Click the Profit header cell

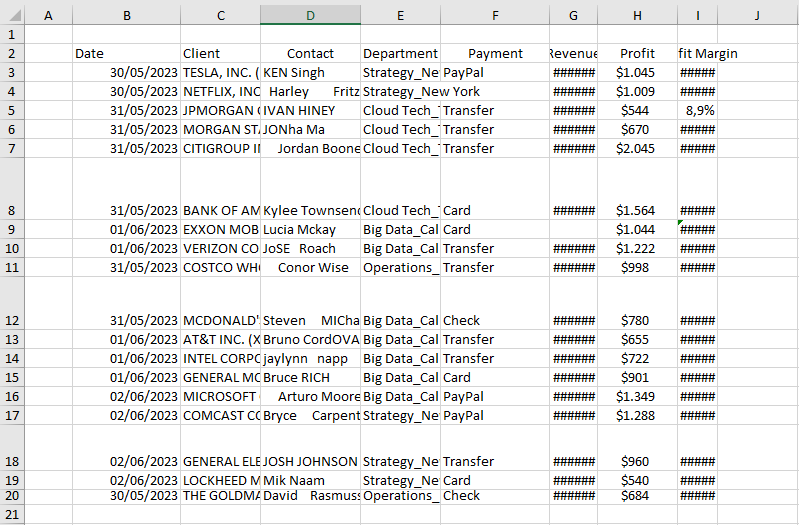point(637,54)
